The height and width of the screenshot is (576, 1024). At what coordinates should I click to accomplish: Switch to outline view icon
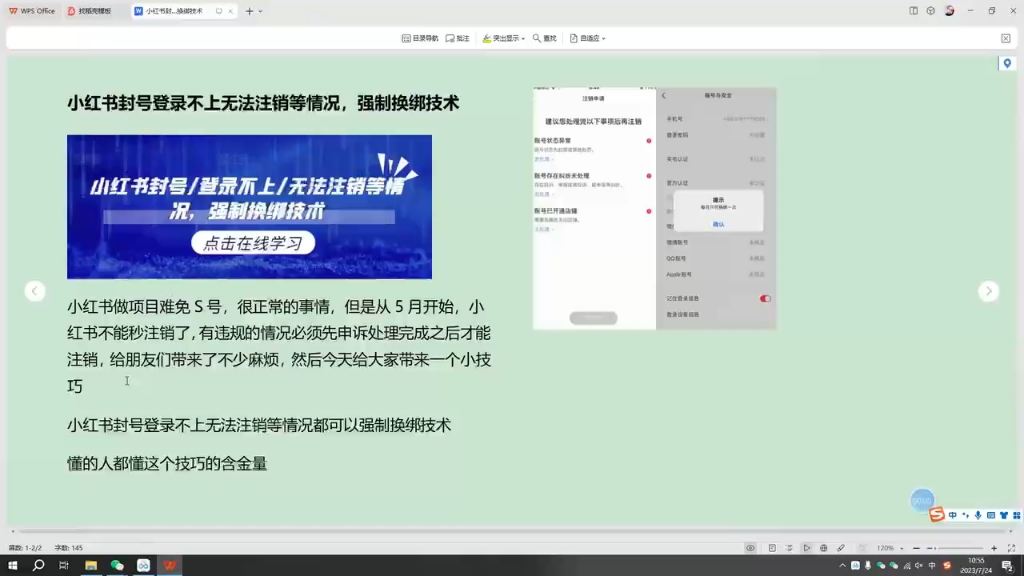click(789, 548)
